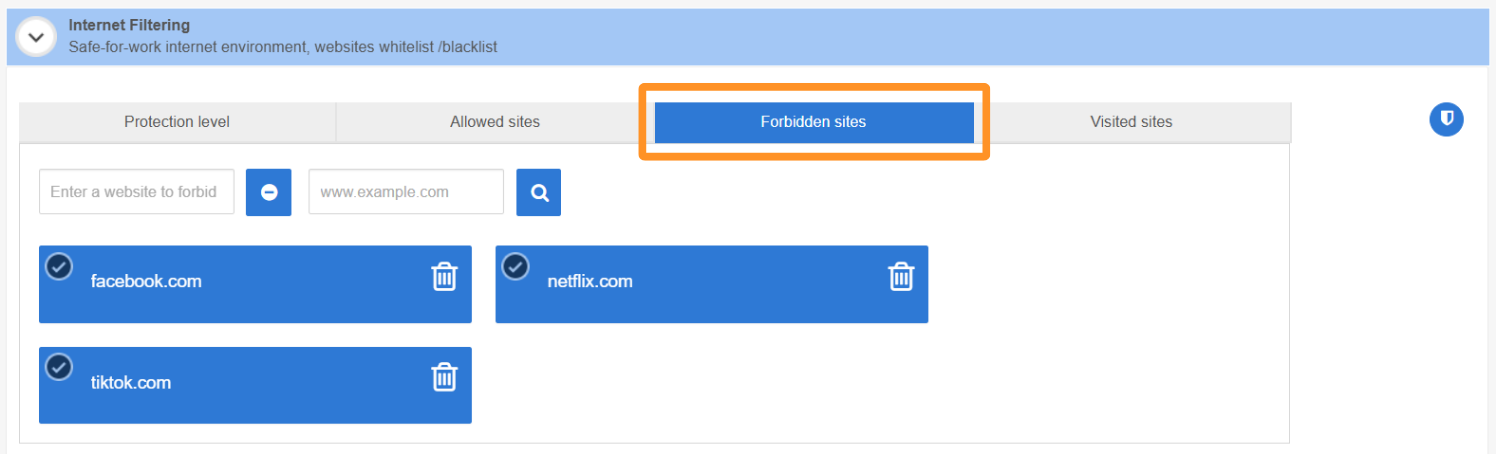Toggle the netflix.com checkmark

516,267
